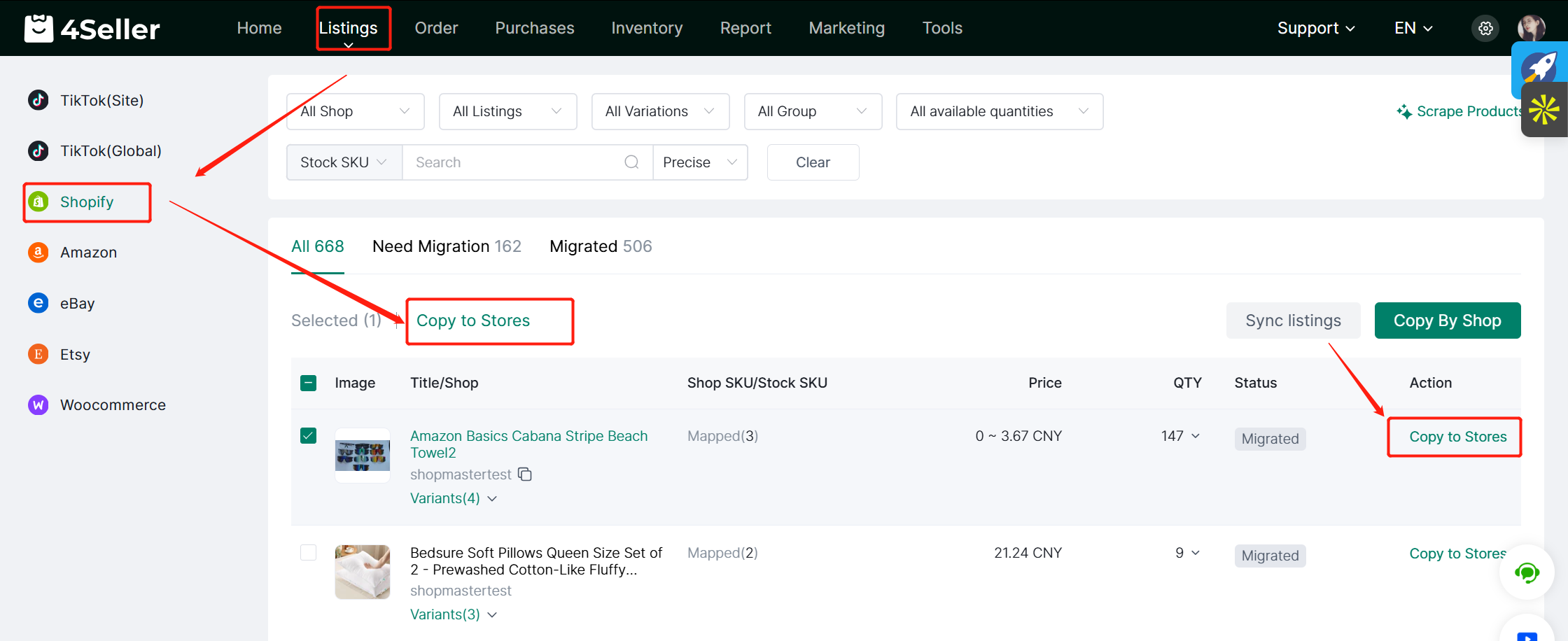Open TikTok(Global) icon in sidebar
Viewport: 1568px width, 641px height.
coord(38,150)
